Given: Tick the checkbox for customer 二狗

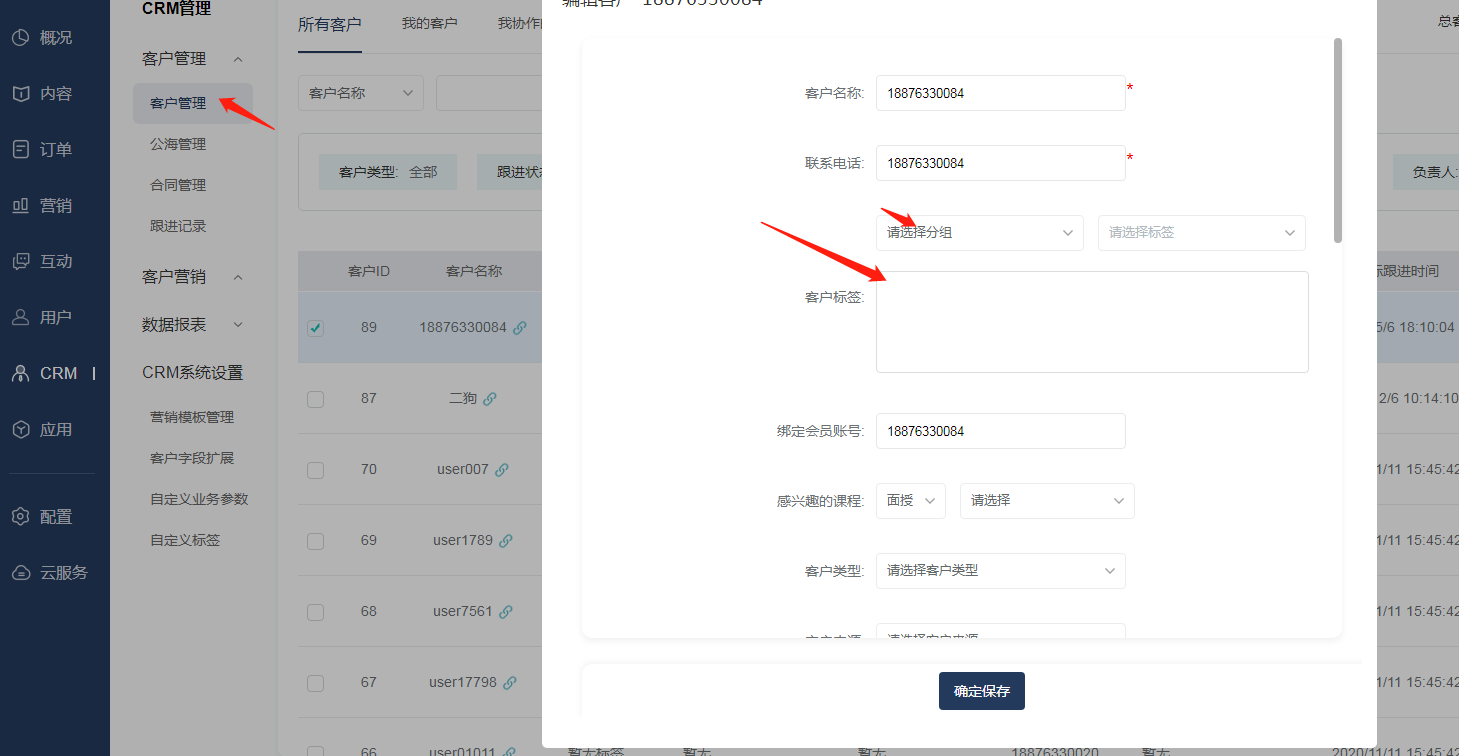Looking at the screenshot, I should coord(315,399).
